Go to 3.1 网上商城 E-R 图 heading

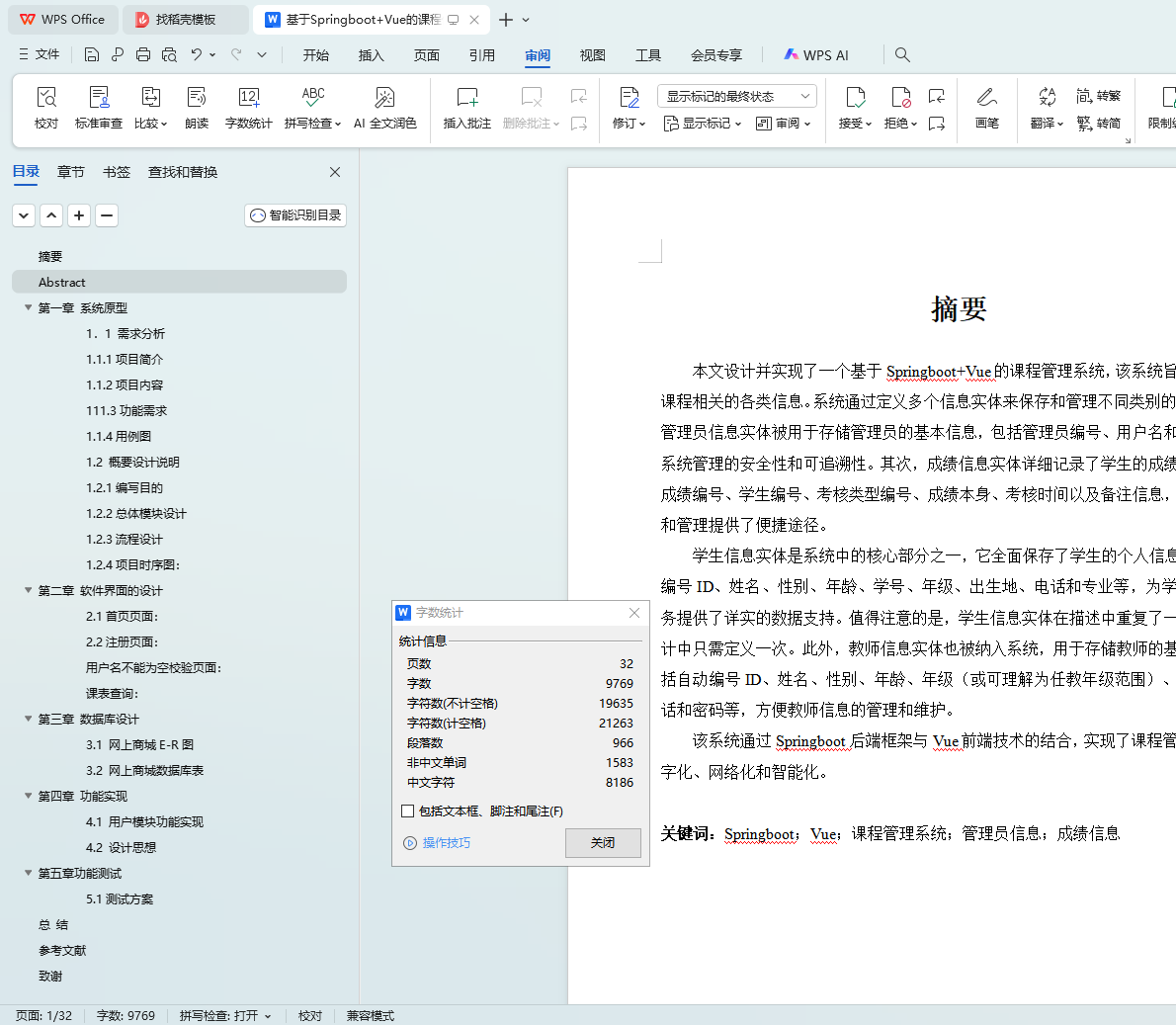[x=139, y=744]
